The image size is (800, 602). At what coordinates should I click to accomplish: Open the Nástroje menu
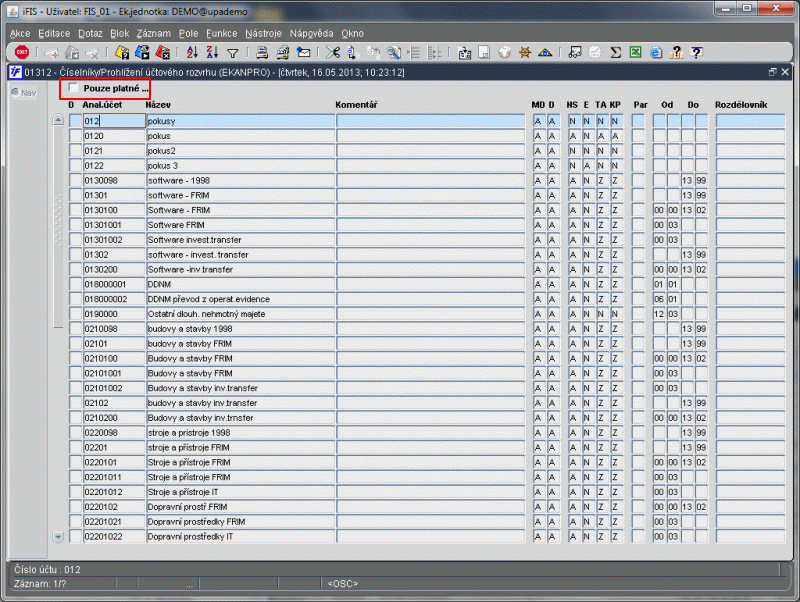(x=263, y=33)
